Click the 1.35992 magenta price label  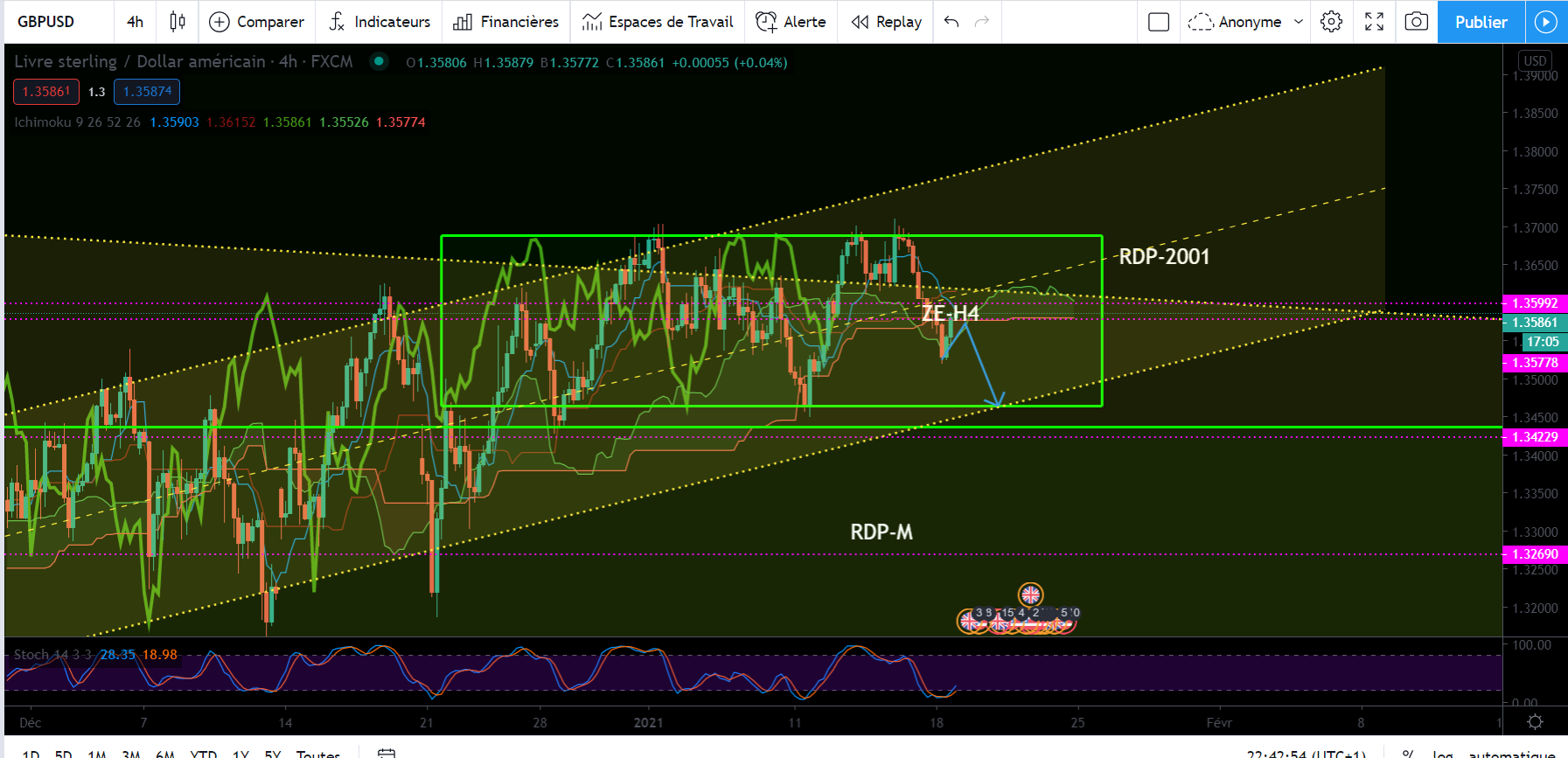point(1535,303)
